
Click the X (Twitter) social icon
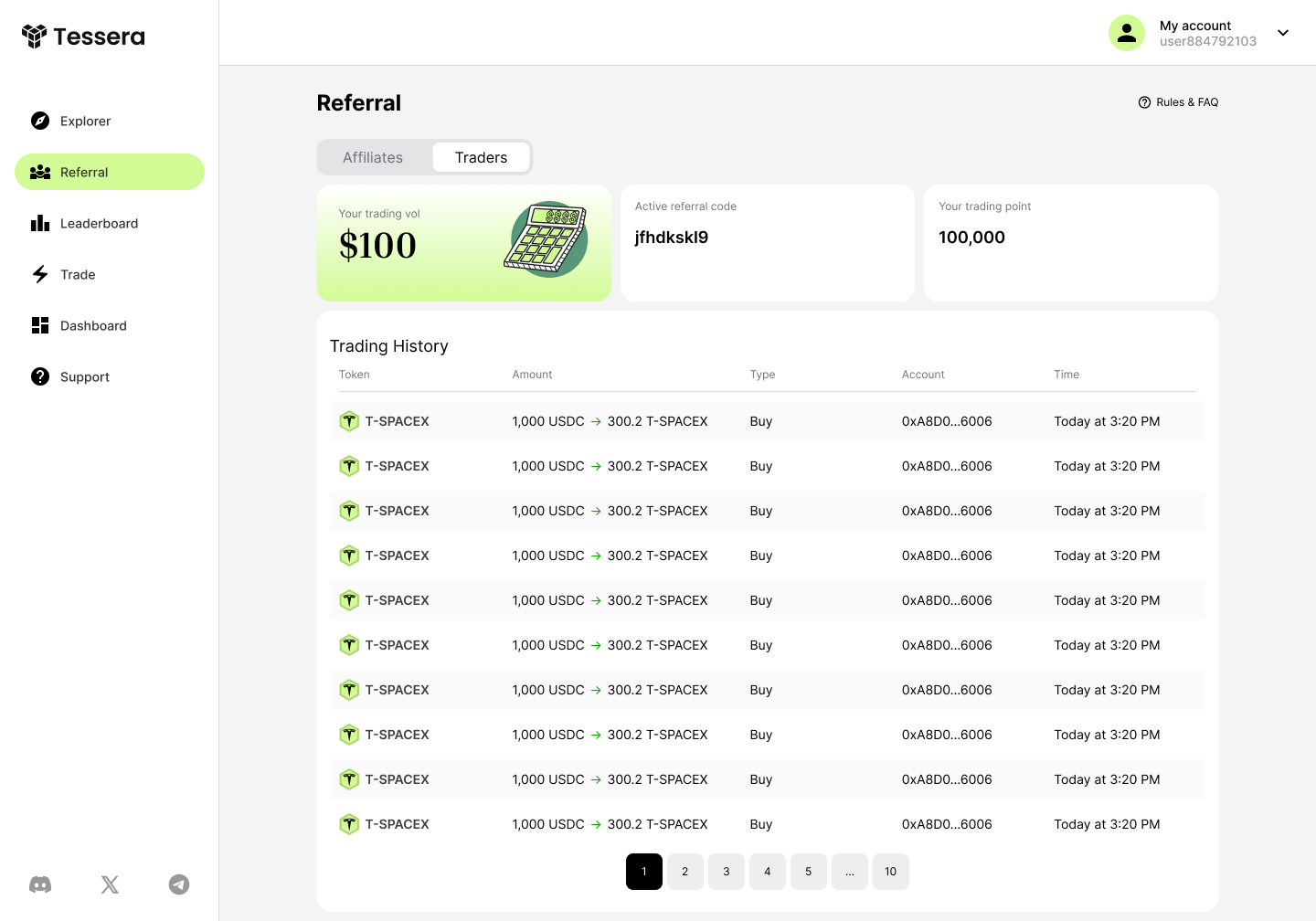pyautogui.click(x=110, y=884)
